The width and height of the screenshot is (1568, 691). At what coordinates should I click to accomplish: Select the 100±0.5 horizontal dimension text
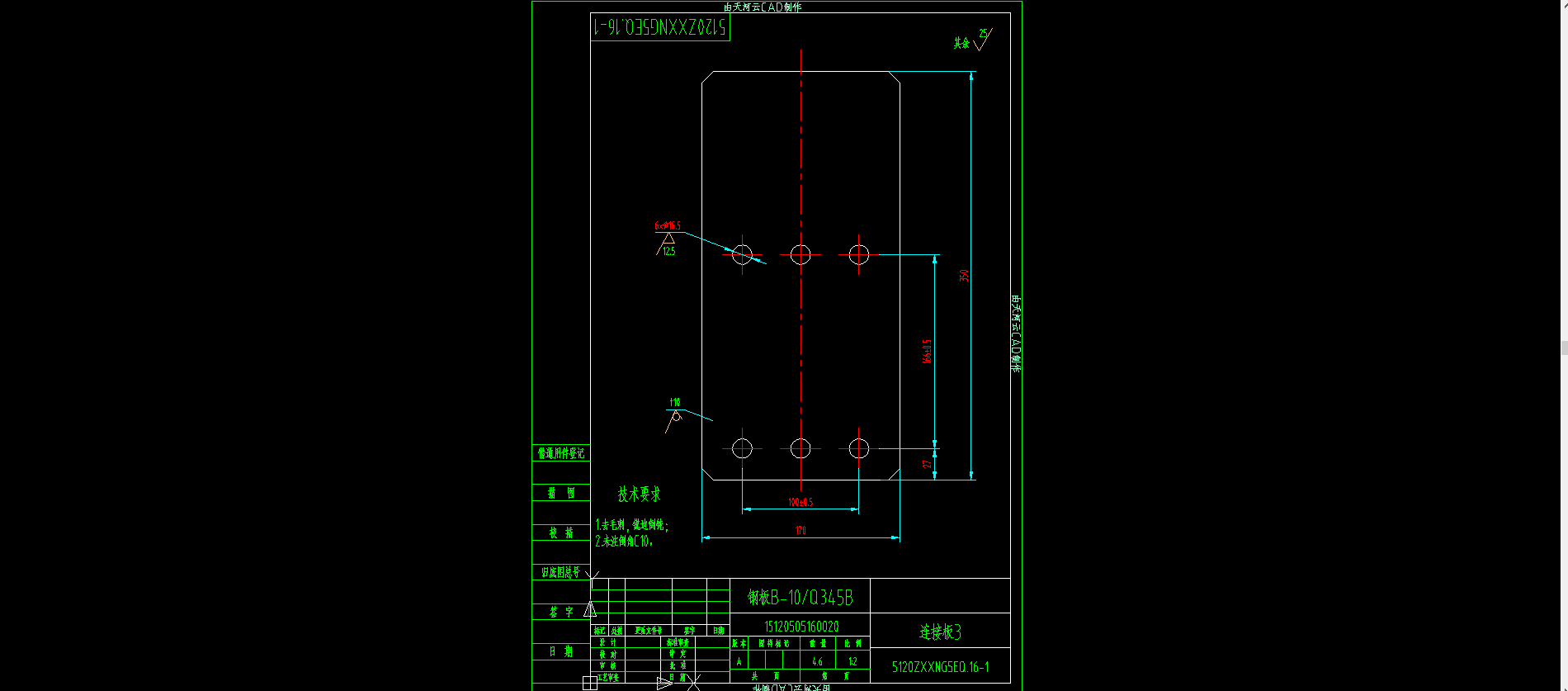[801, 502]
